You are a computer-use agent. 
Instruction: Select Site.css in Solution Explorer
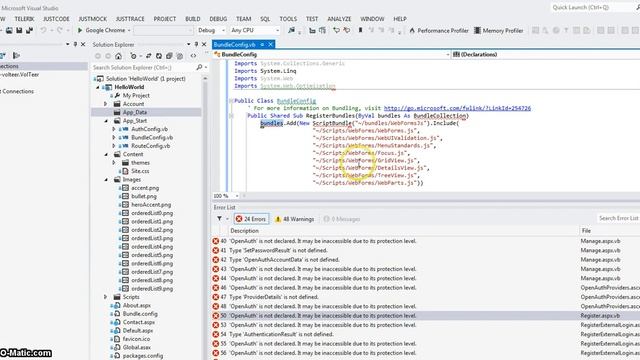(140, 171)
